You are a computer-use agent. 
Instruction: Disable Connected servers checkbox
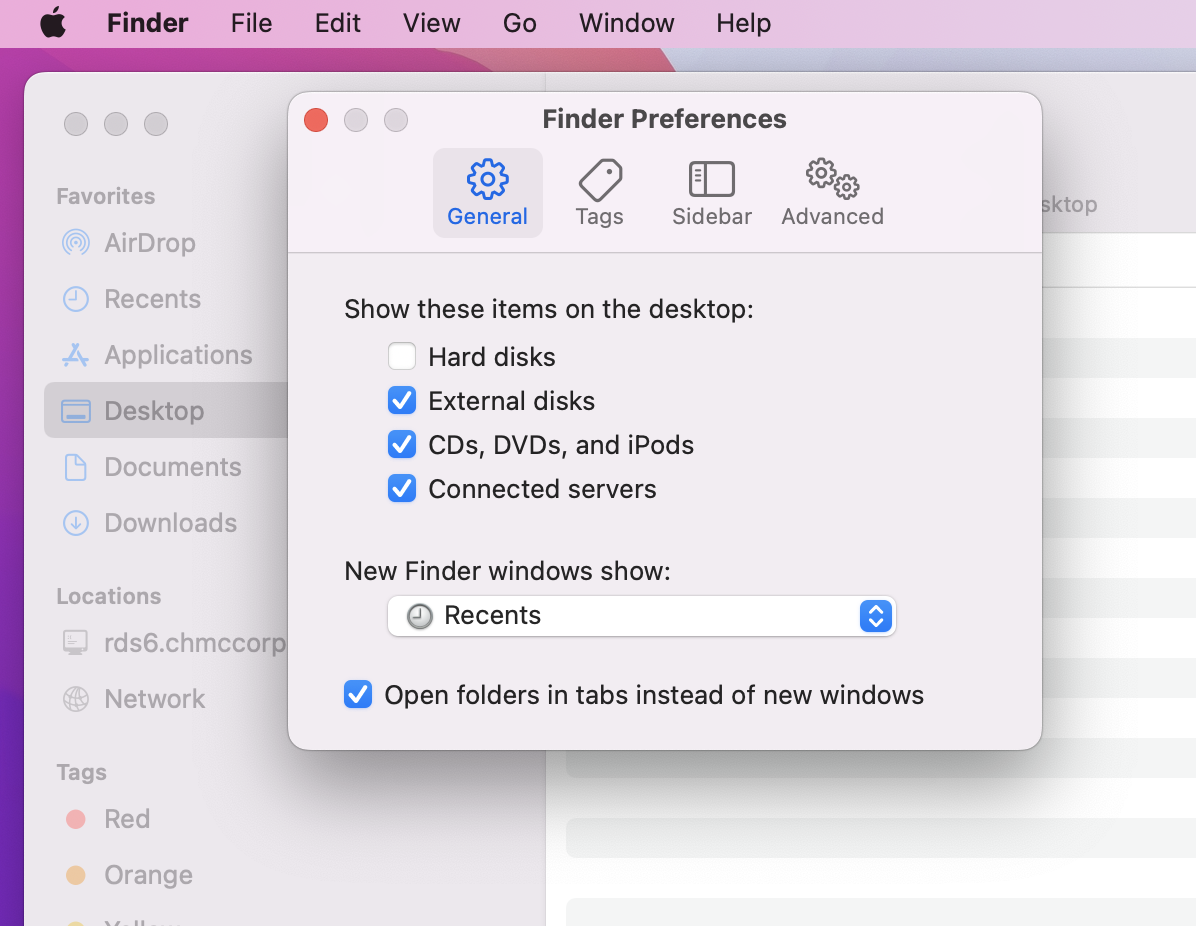click(x=402, y=489)
